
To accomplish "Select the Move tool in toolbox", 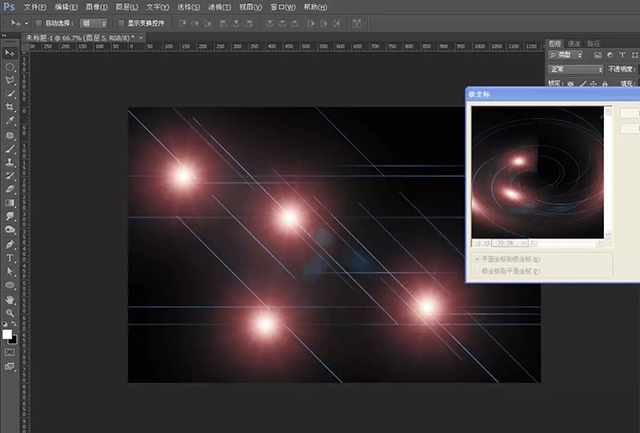I will tap(10, 53).
